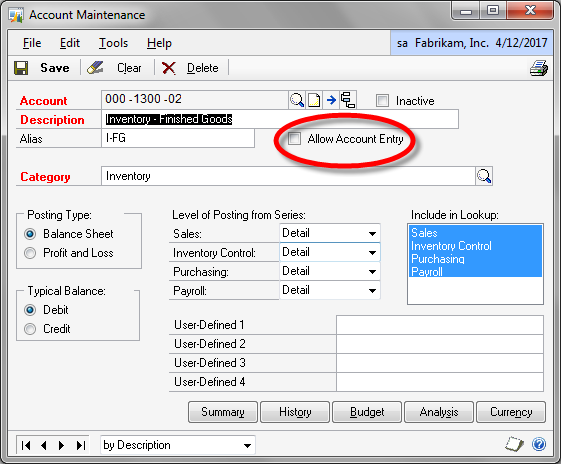This screenshot has height=464, width=561.
Task: Choose Credit as typical balance
Action: pos(30,329)
